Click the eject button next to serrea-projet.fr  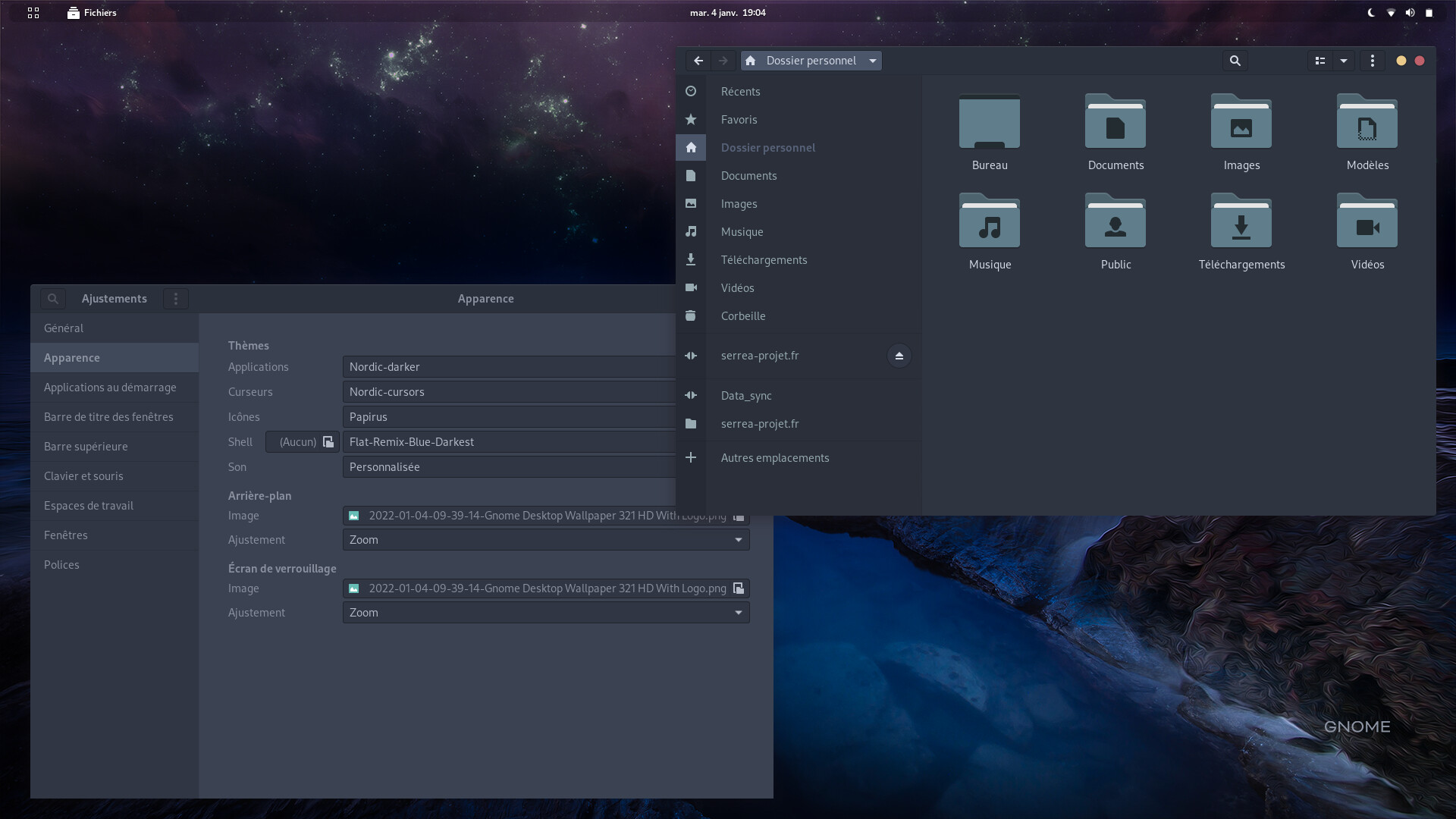pos(899,356)
